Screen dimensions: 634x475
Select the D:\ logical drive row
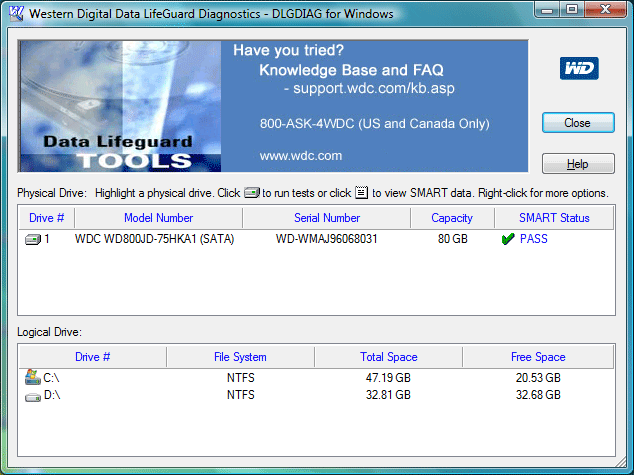317,395
